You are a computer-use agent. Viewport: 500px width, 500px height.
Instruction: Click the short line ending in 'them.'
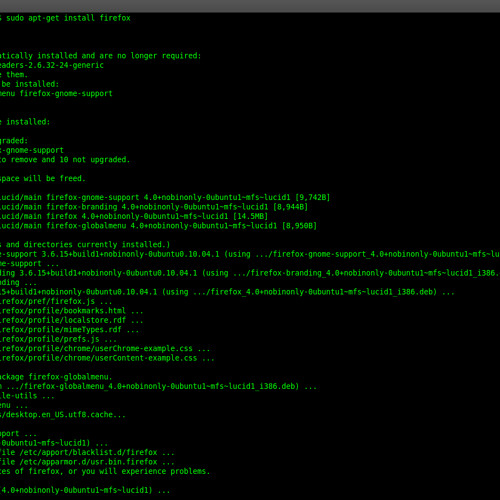[x=14, y=75]
